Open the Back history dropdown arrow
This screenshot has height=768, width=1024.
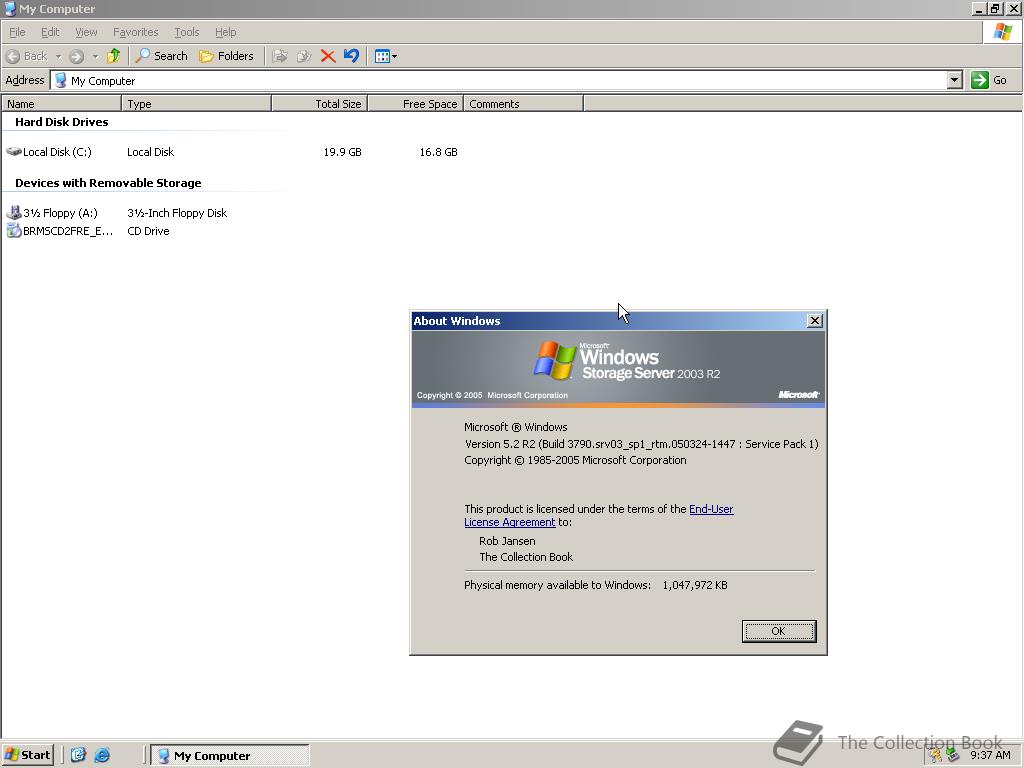point(58,56)
